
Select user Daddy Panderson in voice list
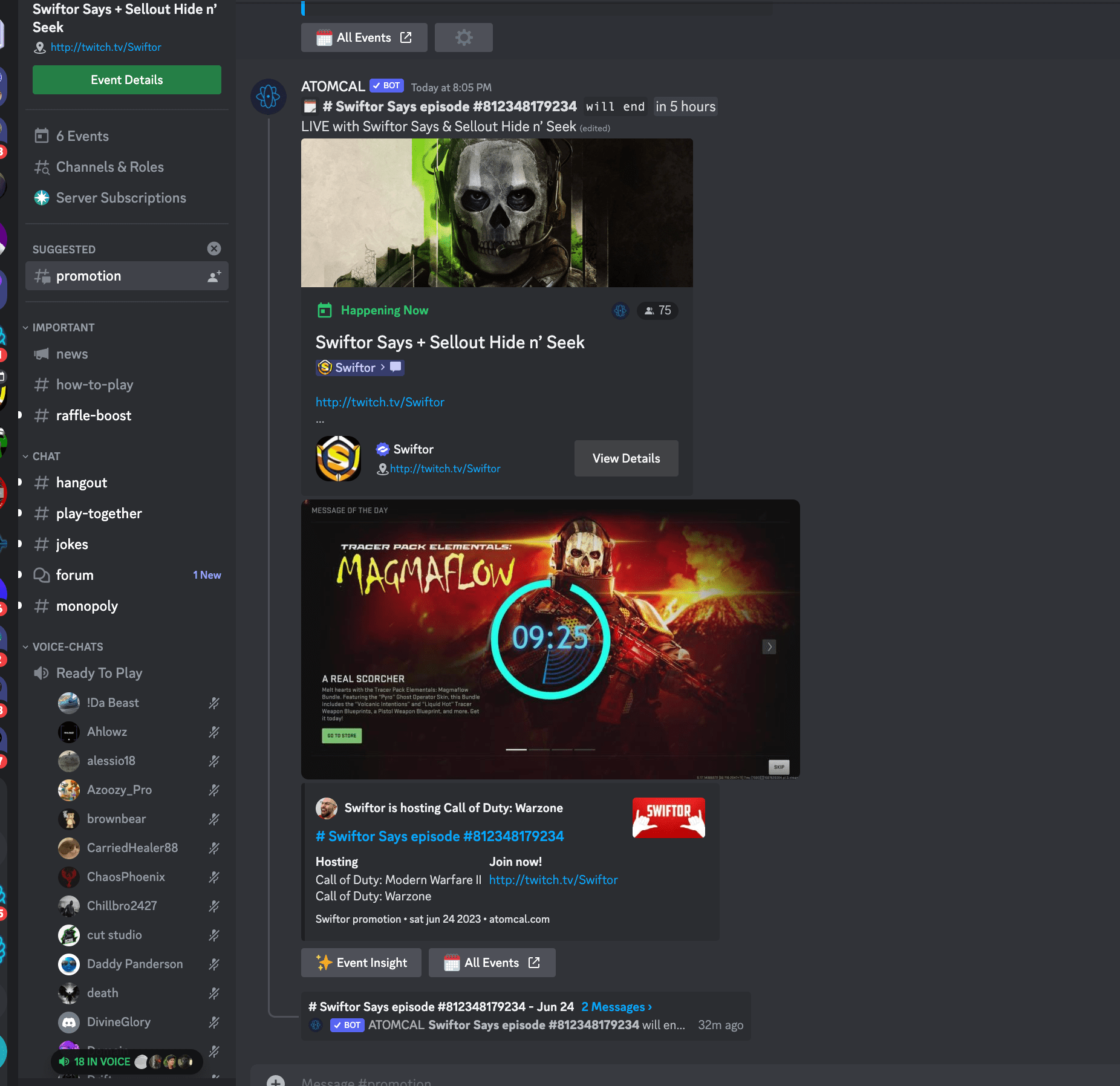tap(135, 964)
